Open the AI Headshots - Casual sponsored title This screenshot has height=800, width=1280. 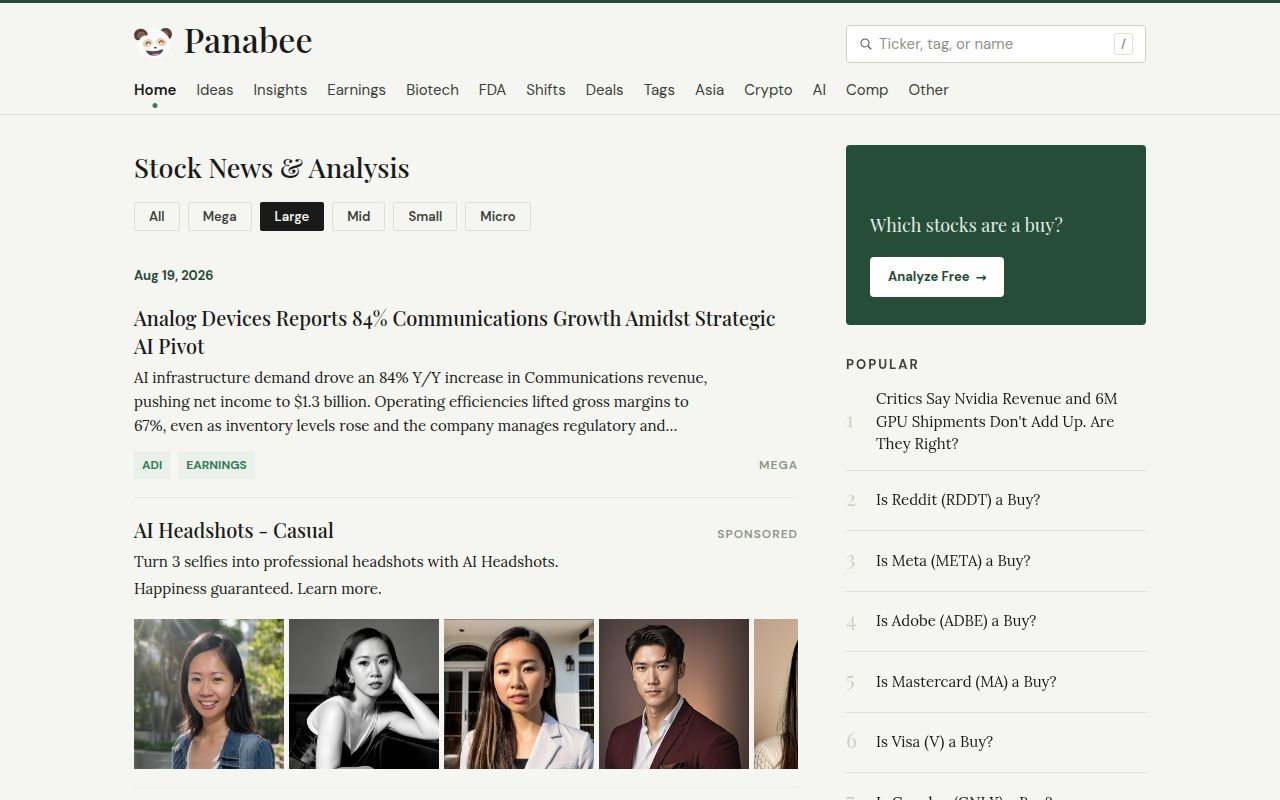coord(234,530)
